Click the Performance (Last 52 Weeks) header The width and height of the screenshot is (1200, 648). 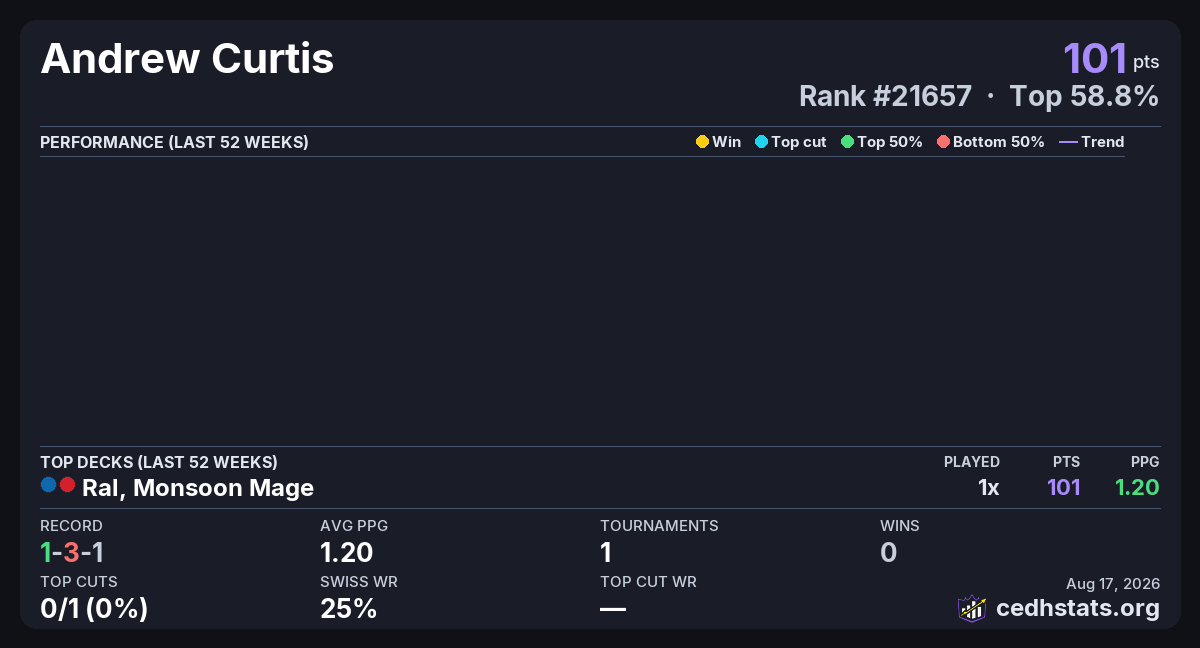point(174,142)
